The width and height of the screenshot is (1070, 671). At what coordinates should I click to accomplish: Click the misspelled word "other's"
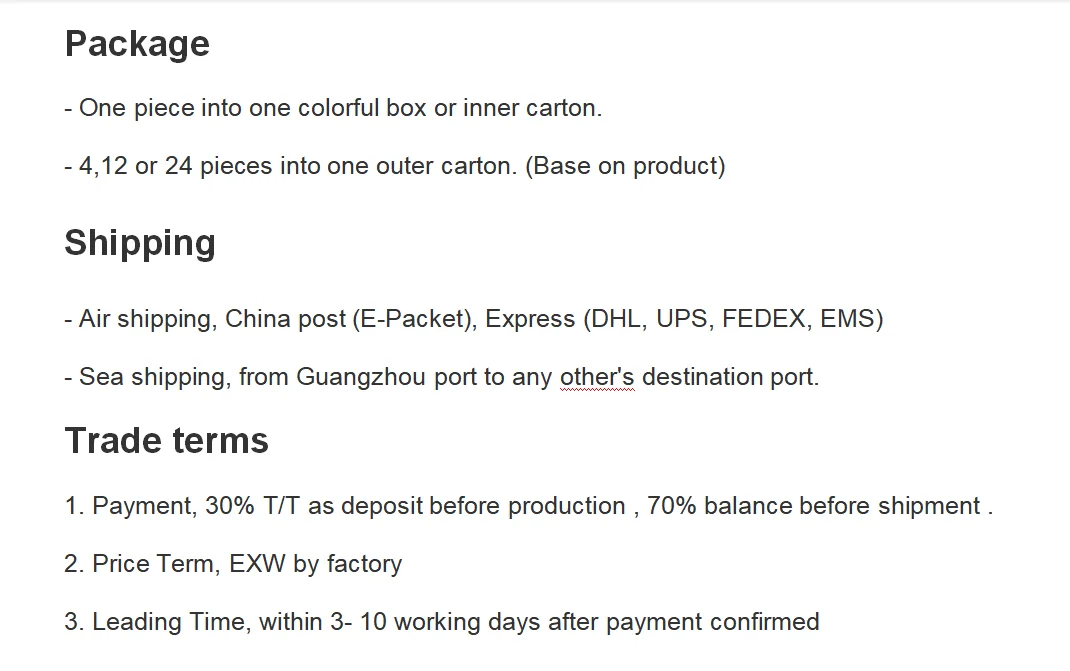tap(597, 378)
